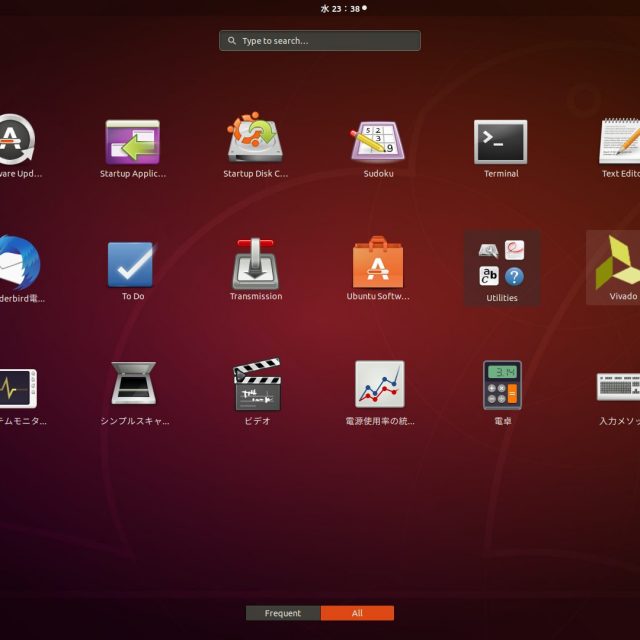Switch to the Frequent tab
Screen dimensions: 640x640
(x=283, y=613)
